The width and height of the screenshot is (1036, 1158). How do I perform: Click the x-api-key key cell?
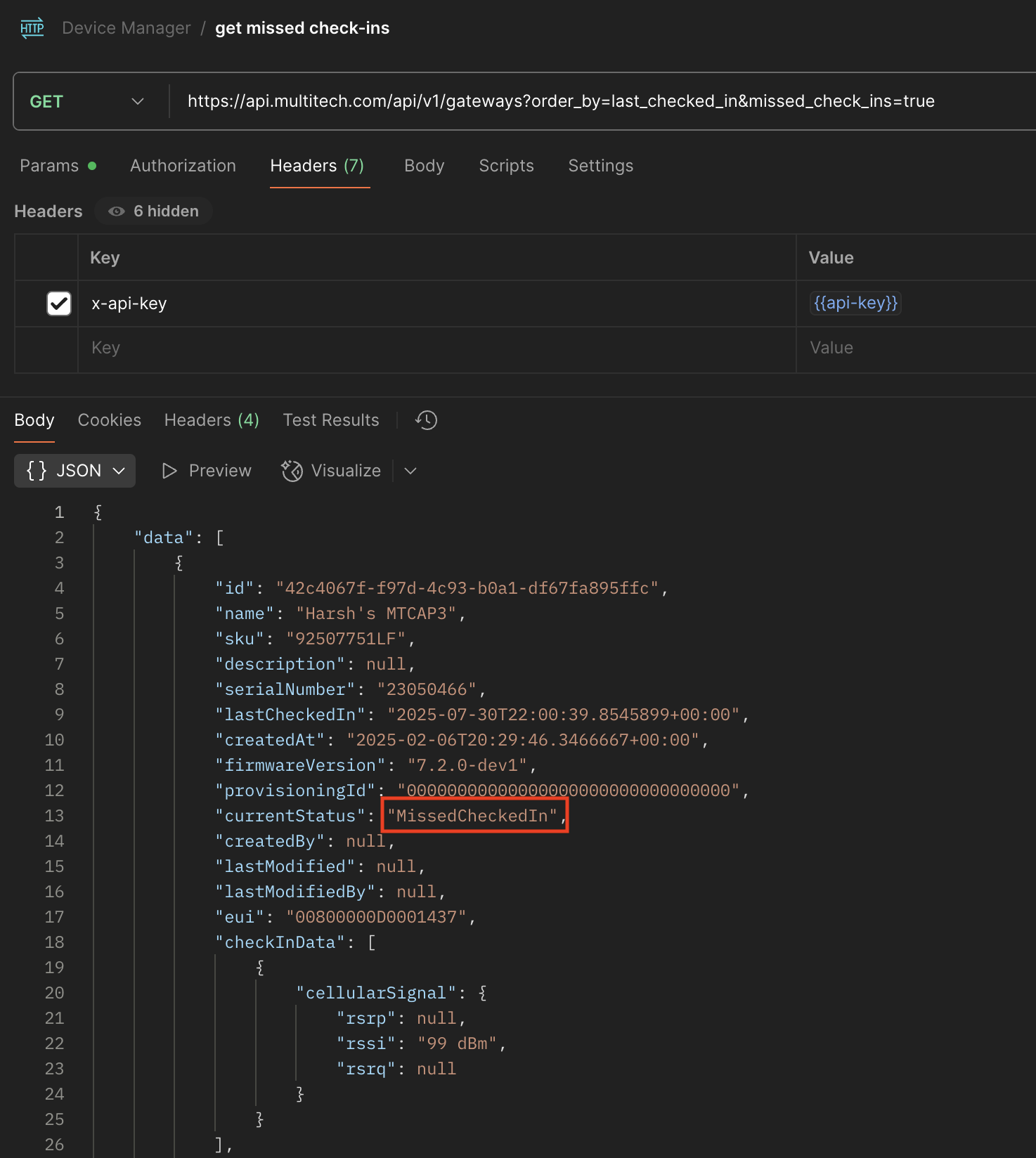point(436,304)
